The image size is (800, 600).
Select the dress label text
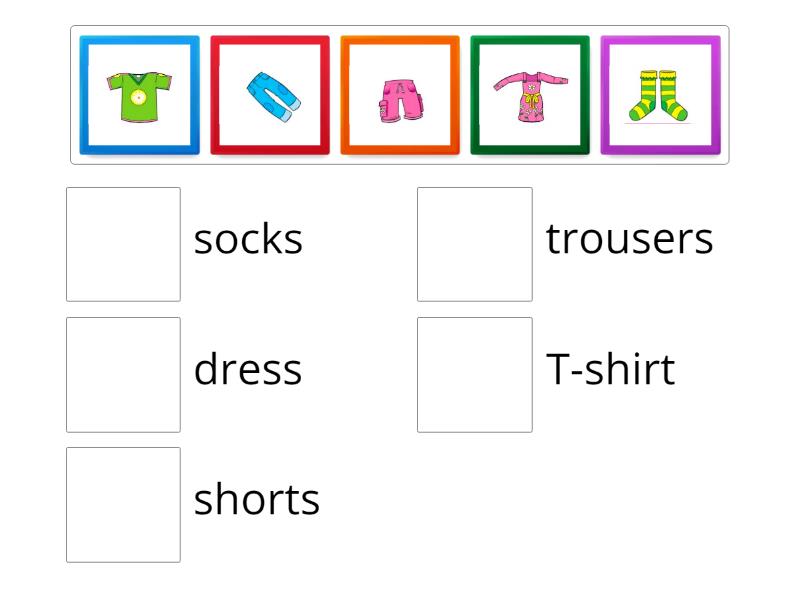(x=247, y=369)
